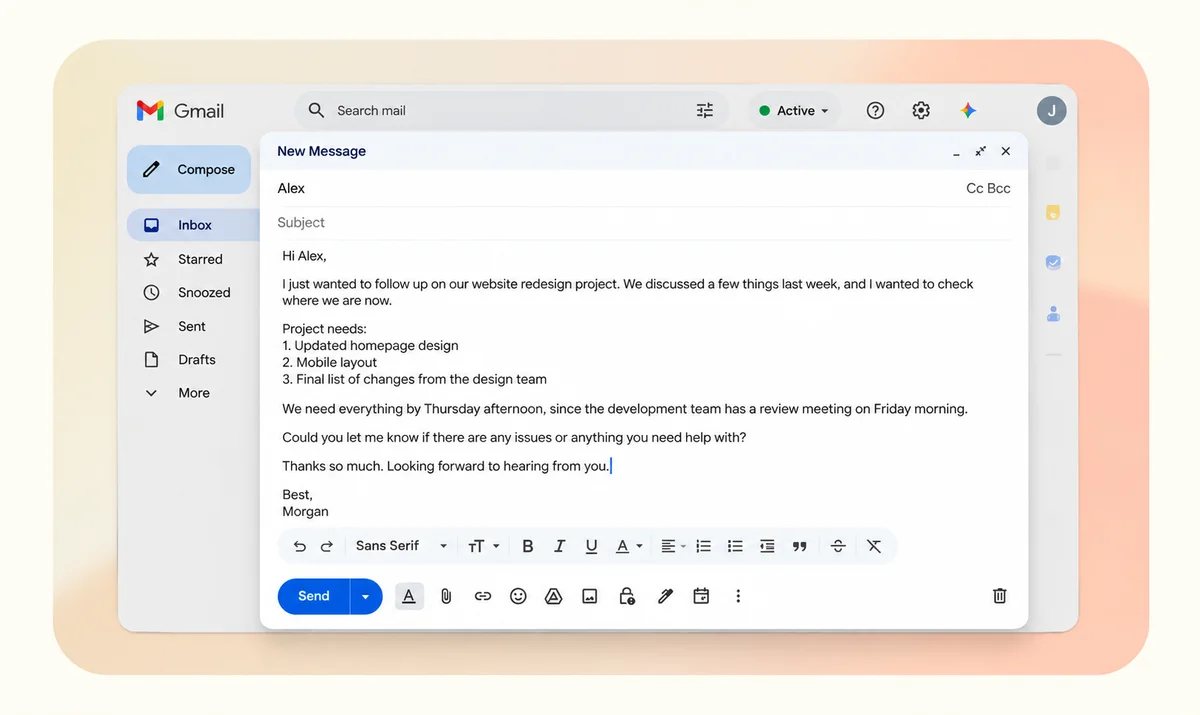1200x715 pixels.
Task: Open the Inbox folder
Action: tap(193, 225)
